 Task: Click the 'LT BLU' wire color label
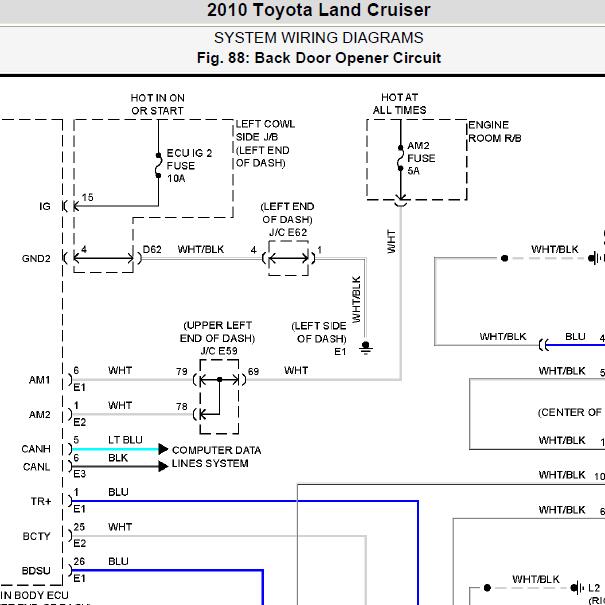pos(125,440)
